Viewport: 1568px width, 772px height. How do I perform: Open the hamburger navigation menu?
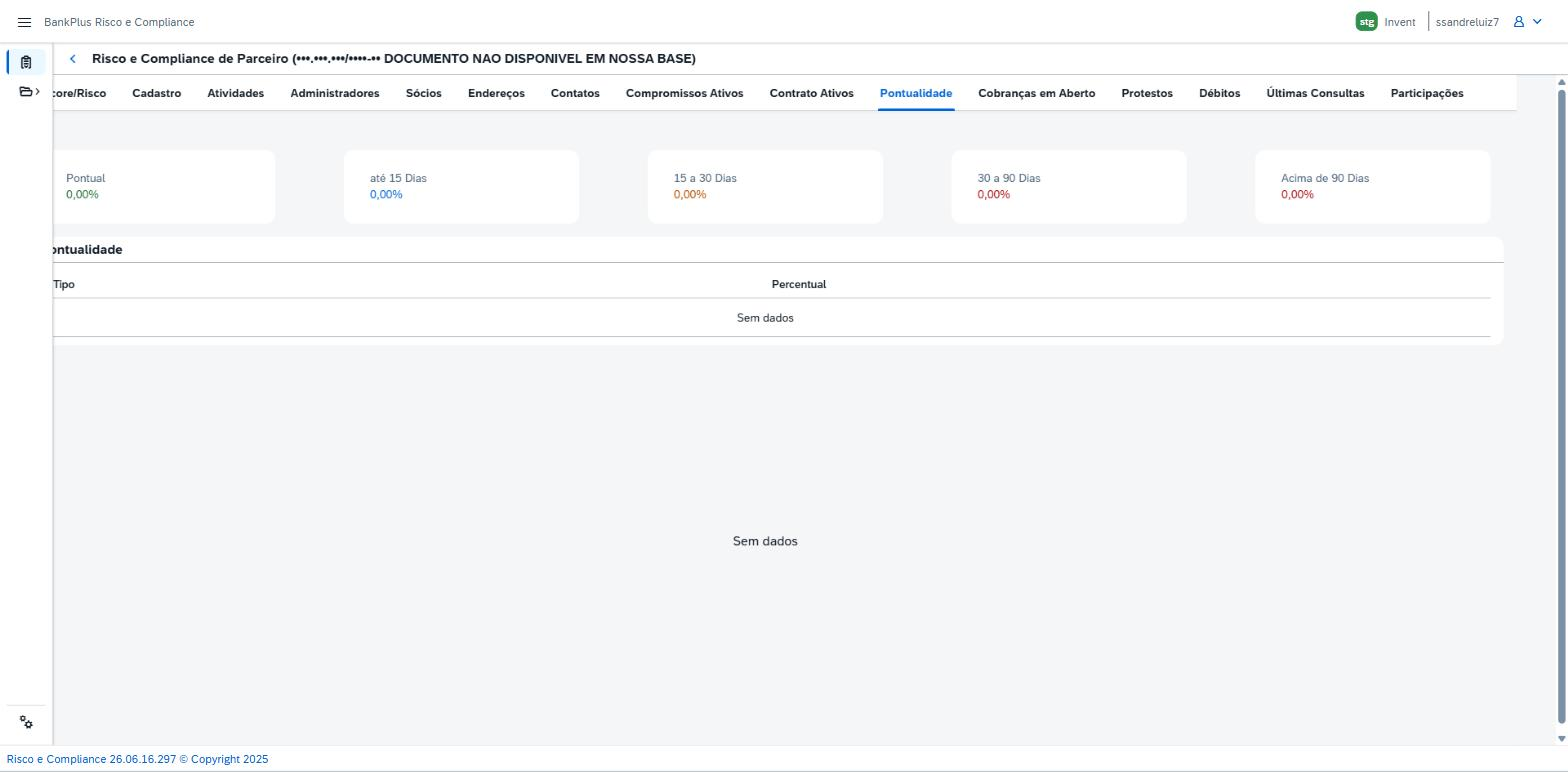tap(25, 22)
